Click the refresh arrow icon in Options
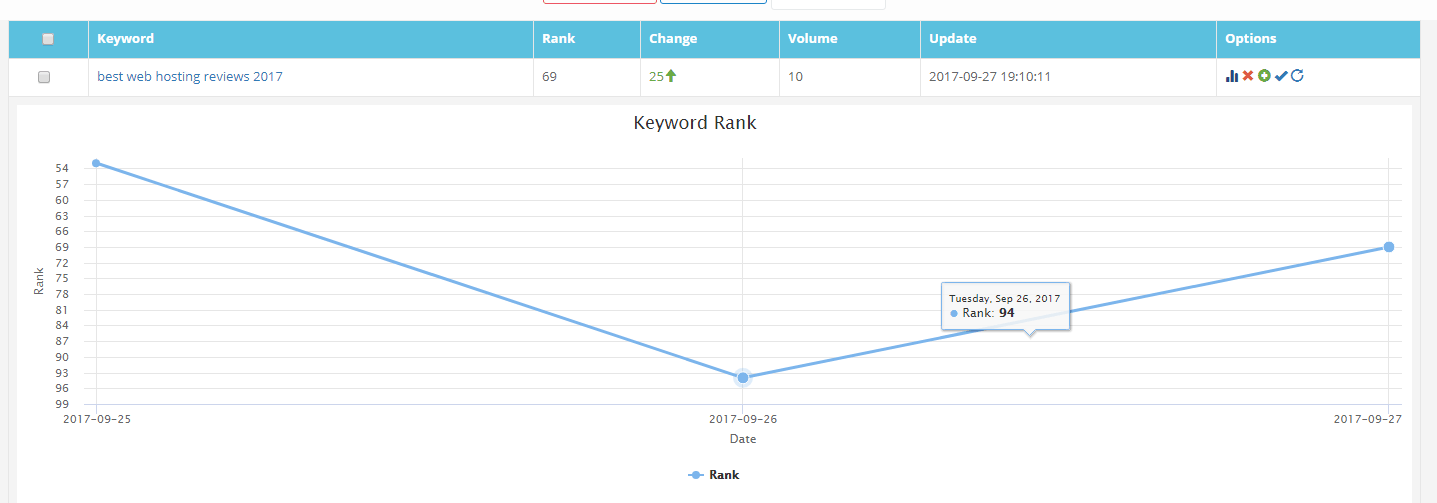The width and height of the screenshot is (1437, 503). pos(1297,76)
